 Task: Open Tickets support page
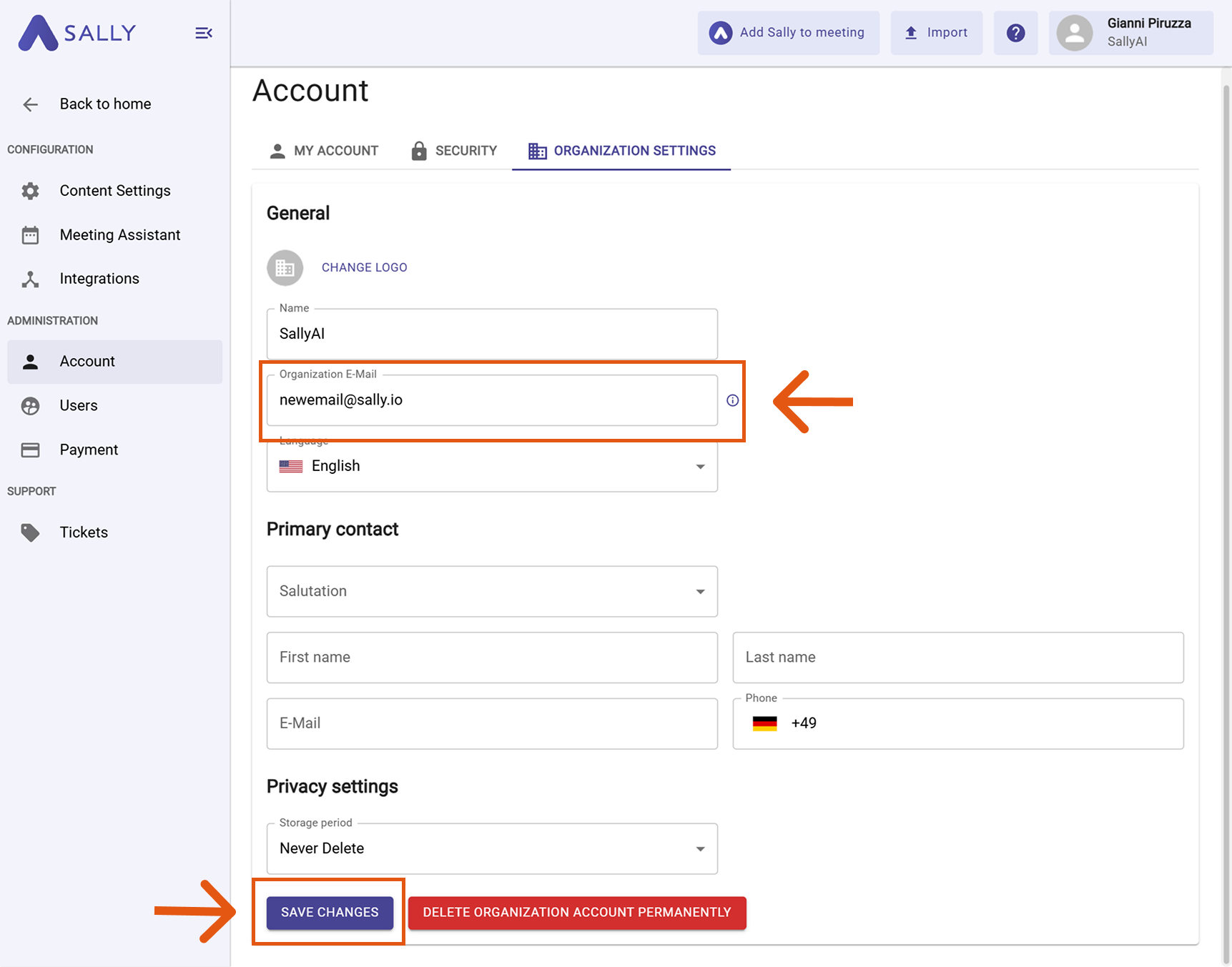pyautogui.click(x=114, y=532)
